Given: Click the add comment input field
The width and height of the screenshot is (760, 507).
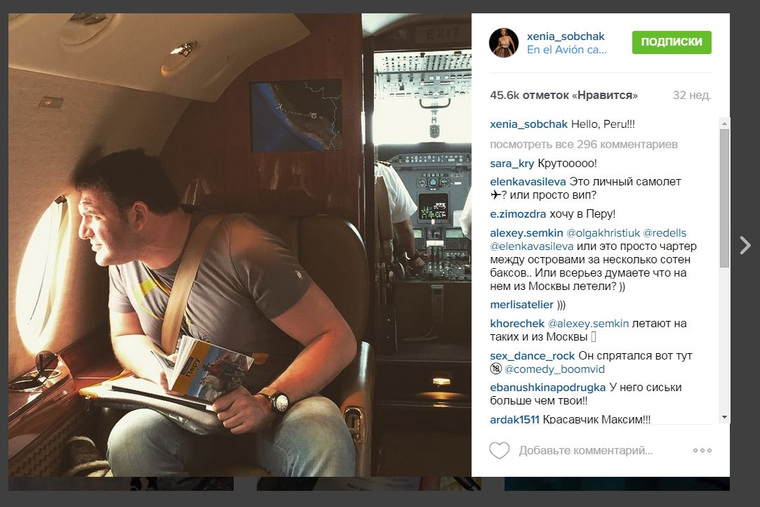Looking at the screenshot, I should [586, 451].
